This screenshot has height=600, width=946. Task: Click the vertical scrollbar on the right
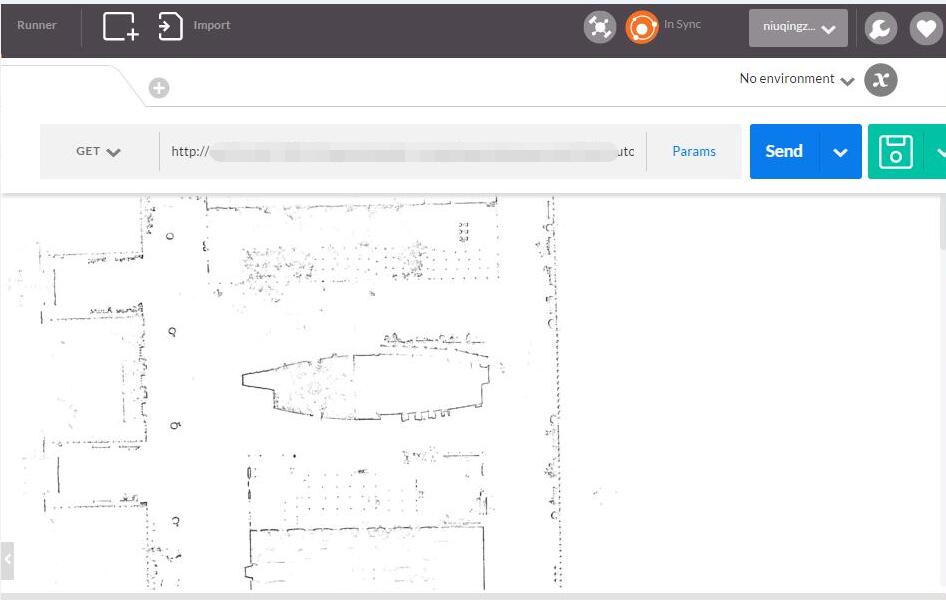tap(941, 225)
